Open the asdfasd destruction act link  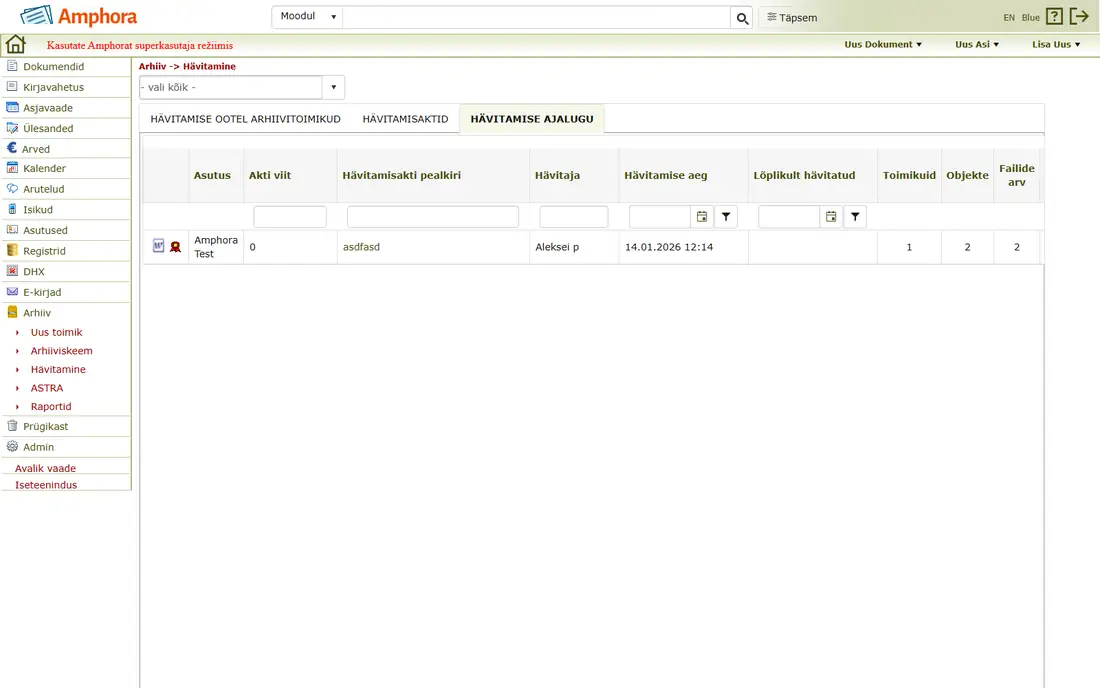(x=361, y=247)
